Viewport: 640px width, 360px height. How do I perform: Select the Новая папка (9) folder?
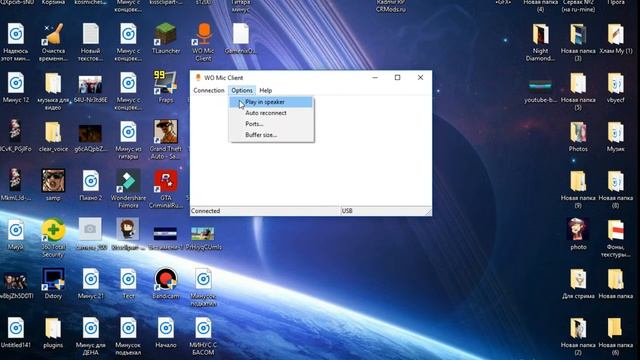578,189
